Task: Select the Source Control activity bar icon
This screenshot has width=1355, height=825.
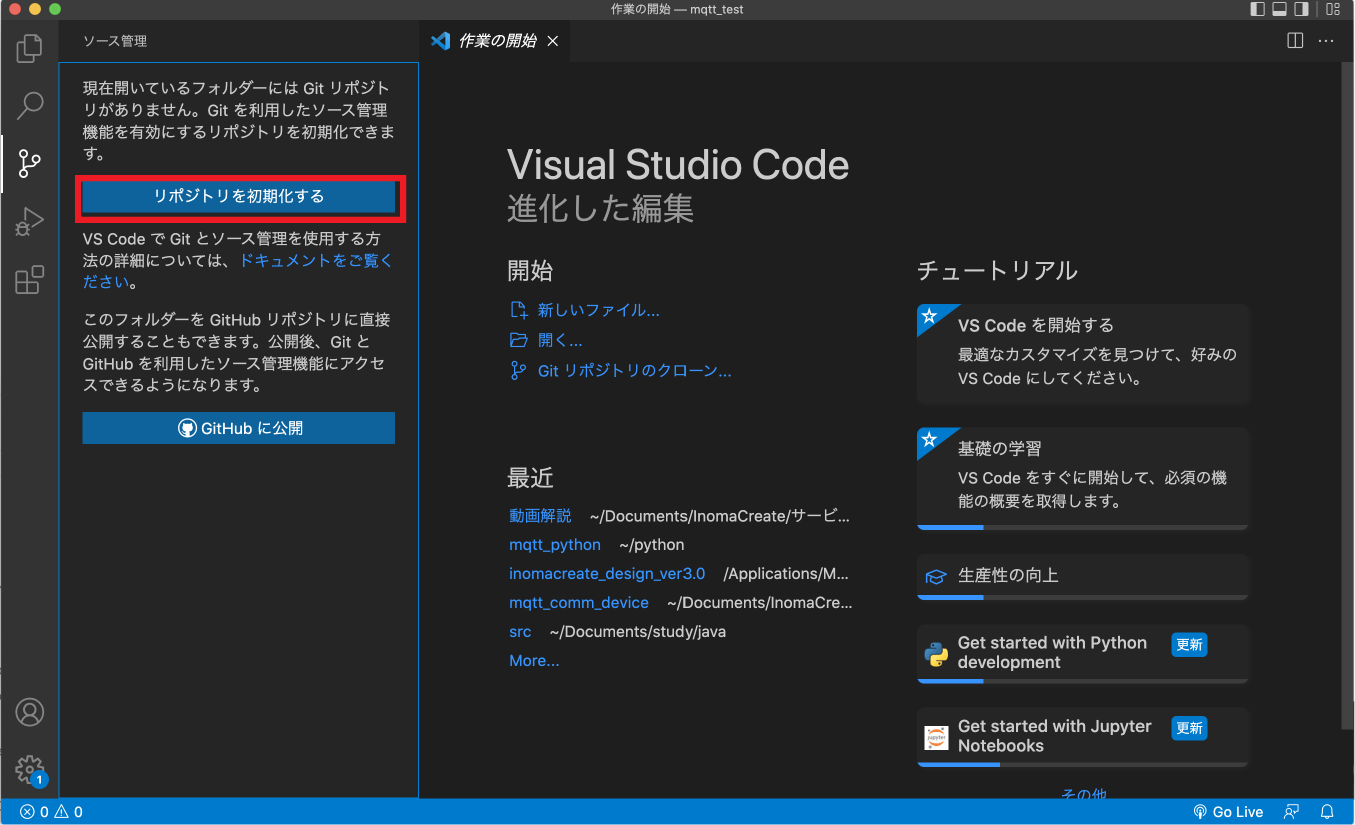Action: coord(30,164)
